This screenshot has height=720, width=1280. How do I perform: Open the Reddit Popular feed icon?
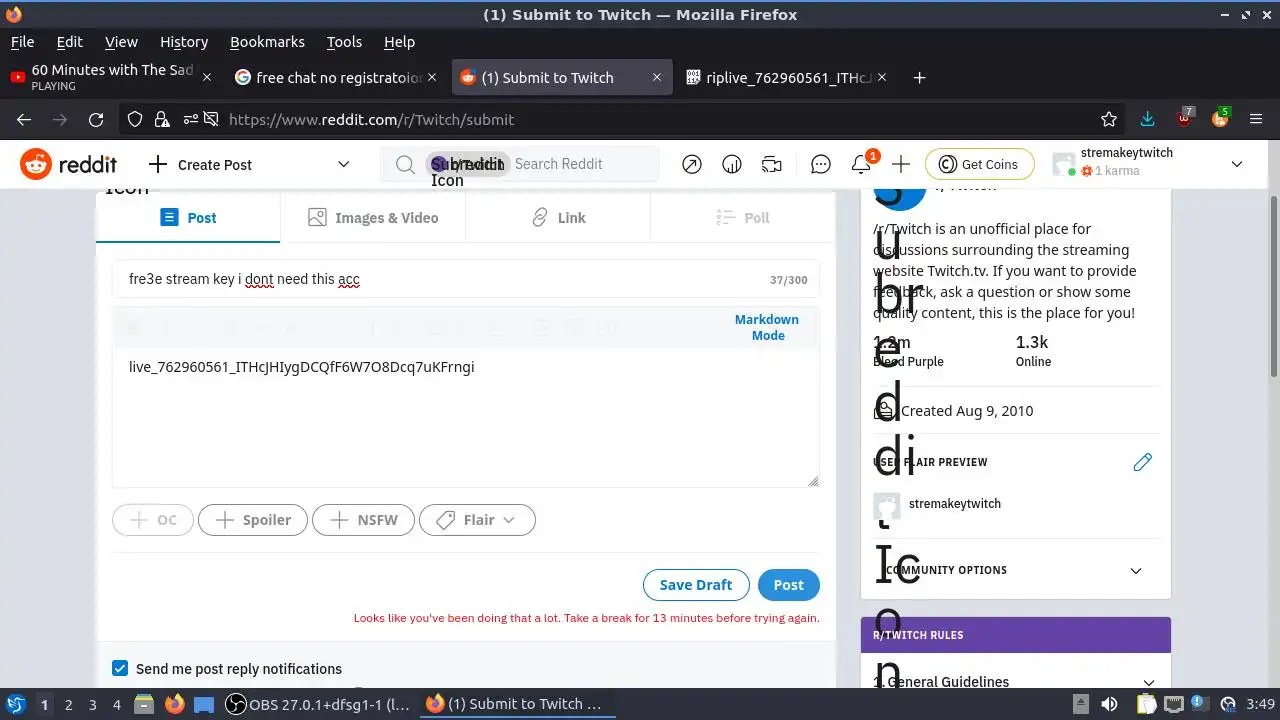click(692, 164)
